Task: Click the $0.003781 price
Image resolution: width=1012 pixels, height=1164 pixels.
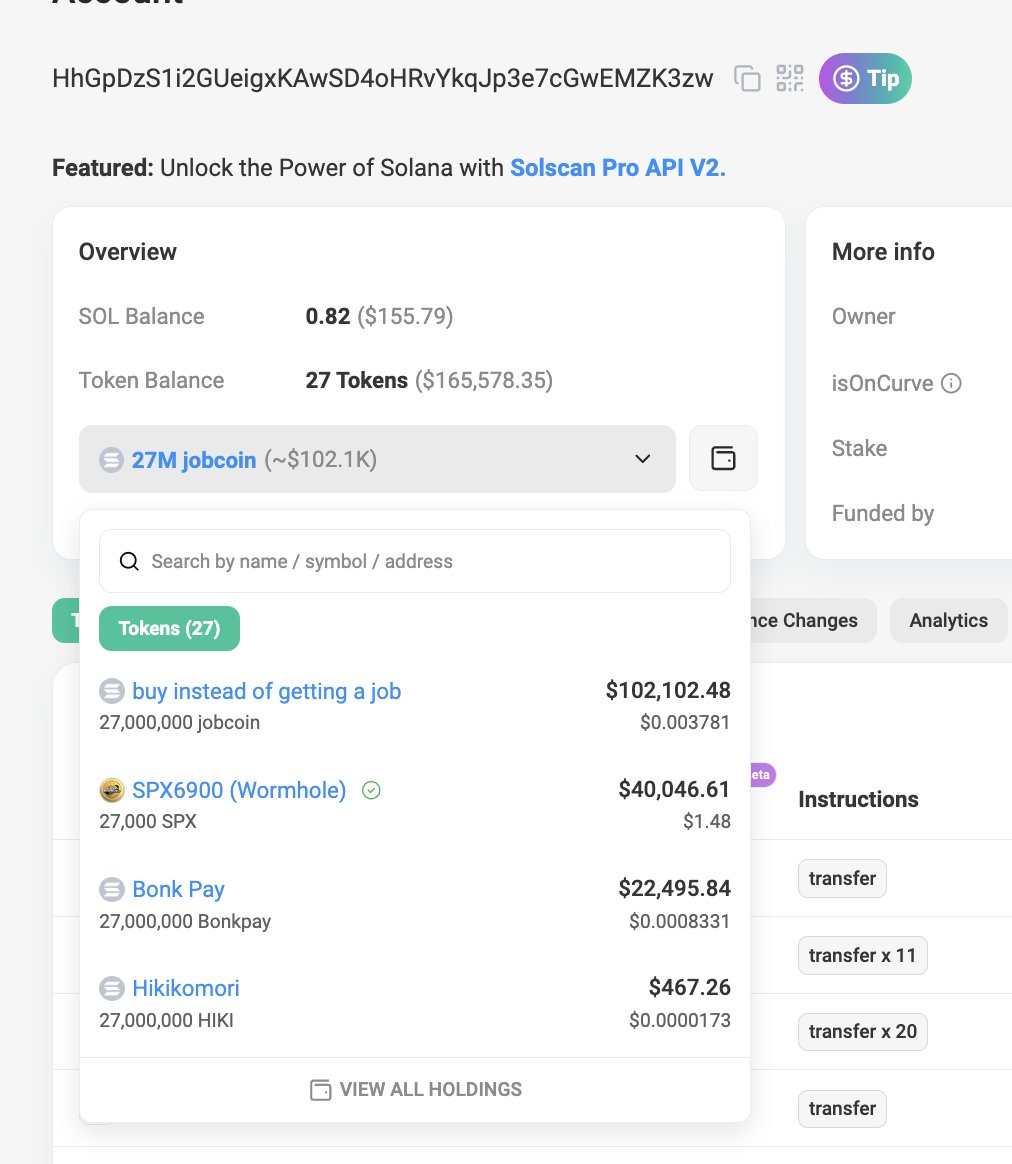Action: 685,722
